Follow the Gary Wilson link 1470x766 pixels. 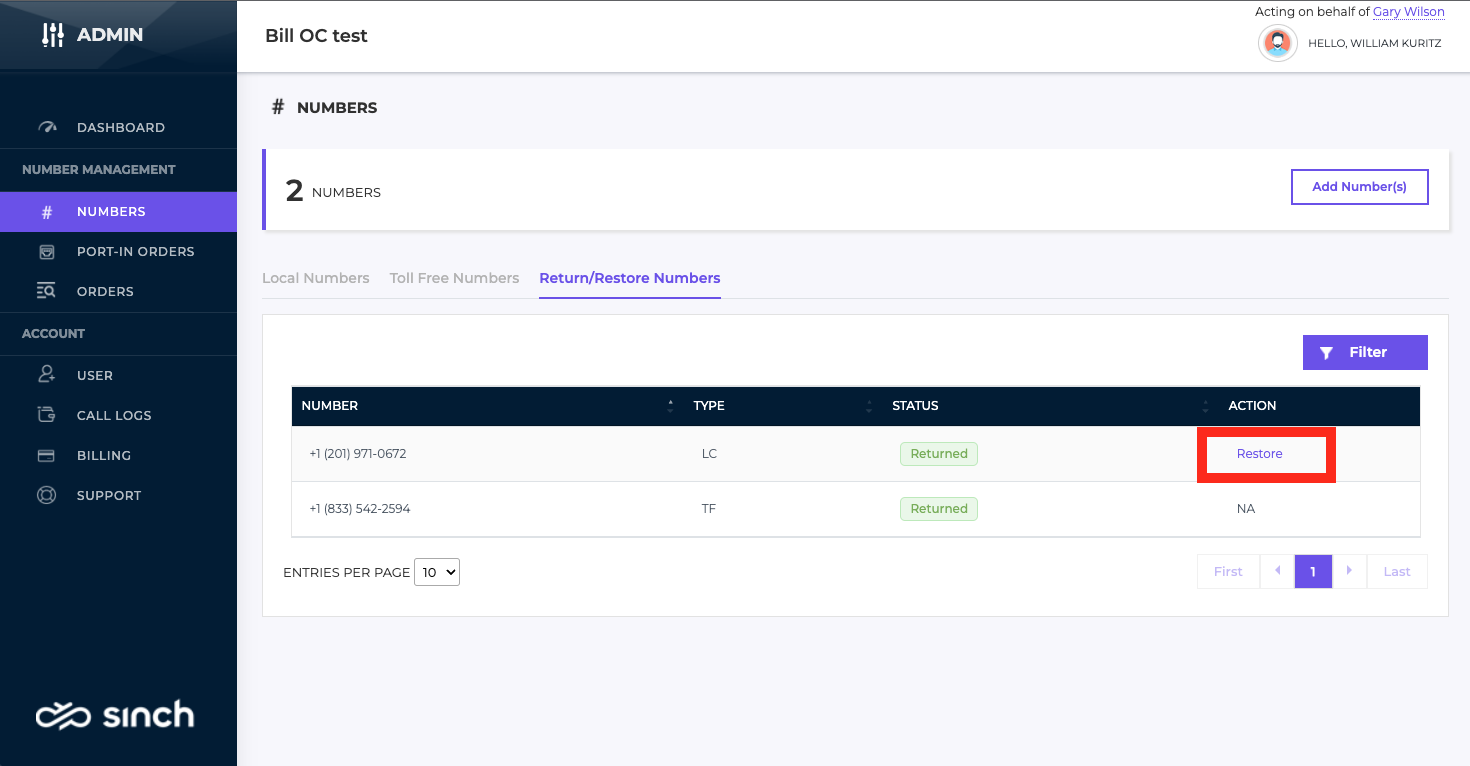[1408, 12]
